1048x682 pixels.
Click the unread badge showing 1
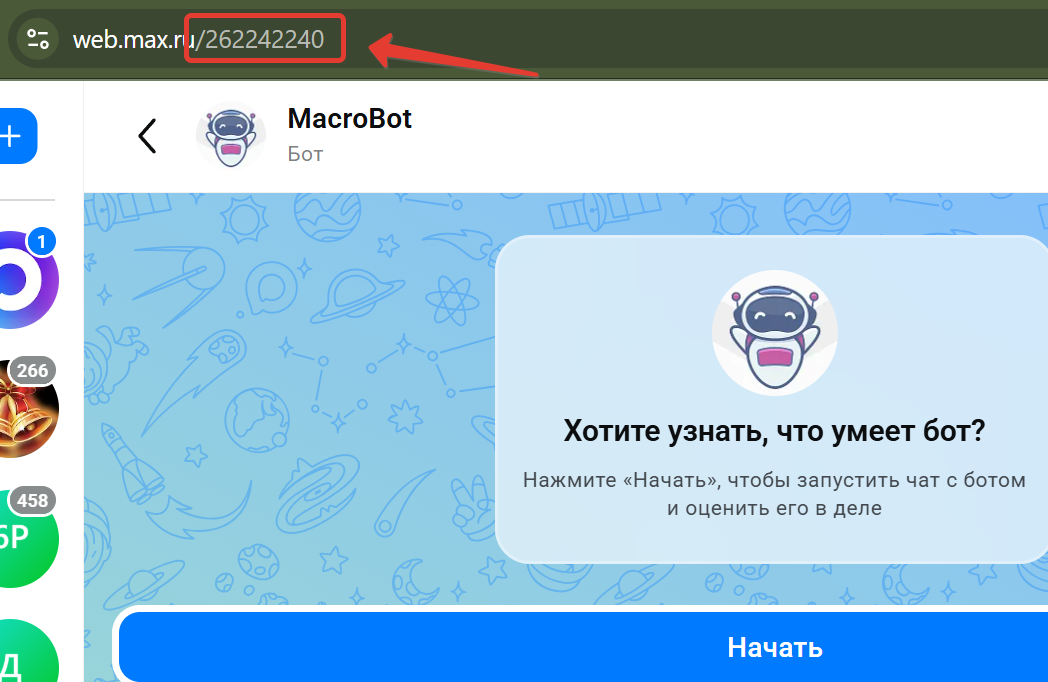tap(41, 241)
